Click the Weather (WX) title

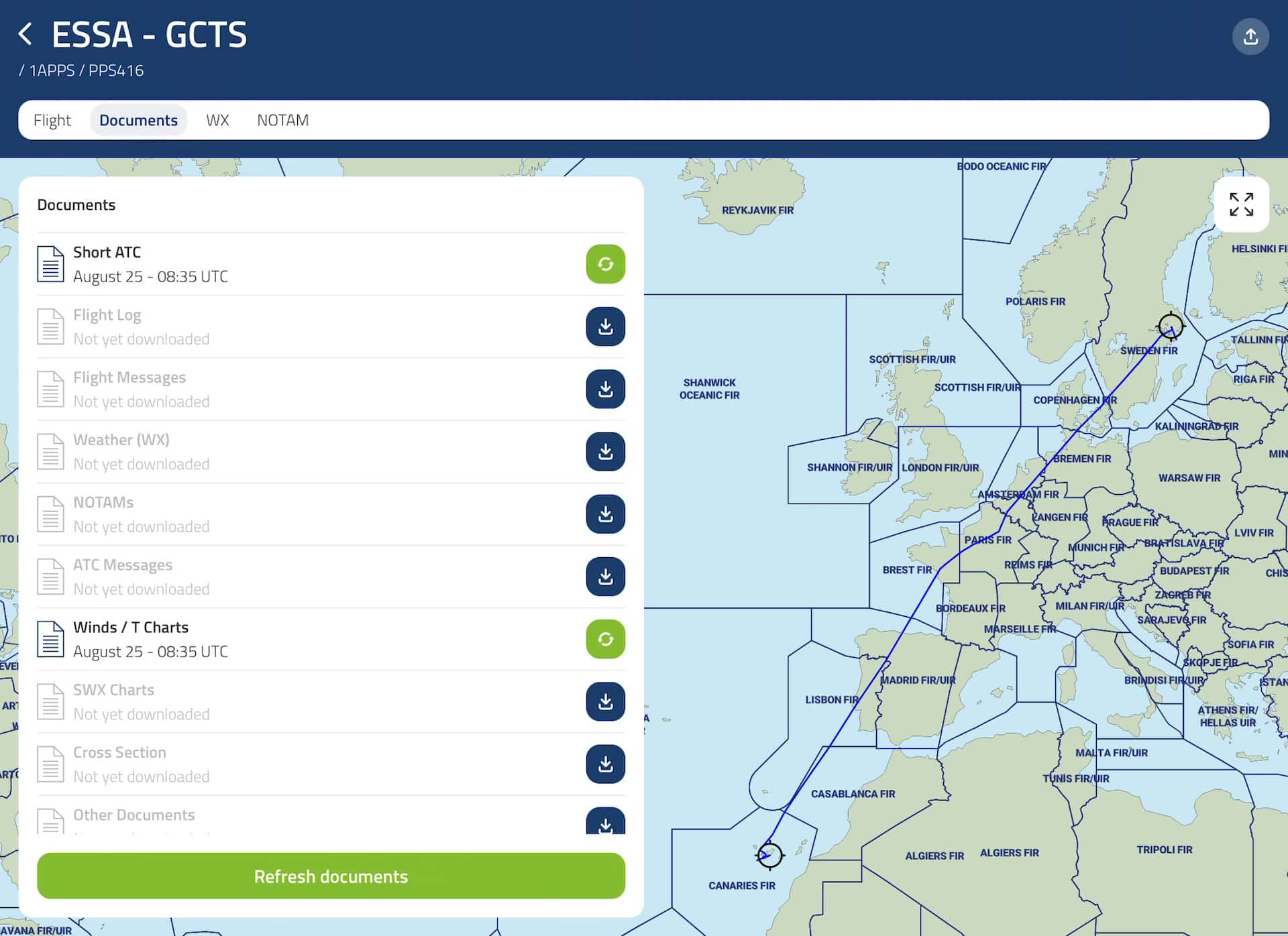(x=121, y=440)
